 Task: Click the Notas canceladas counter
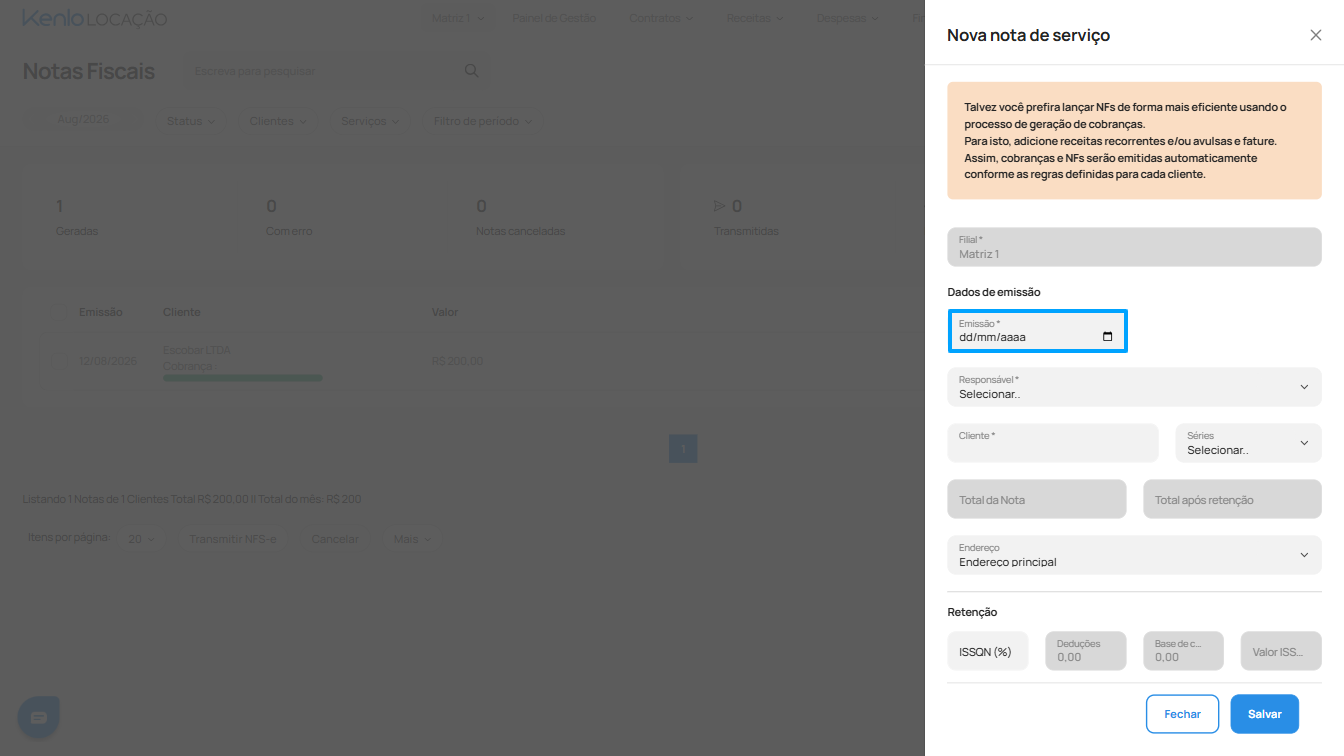(x=520, y=217)
